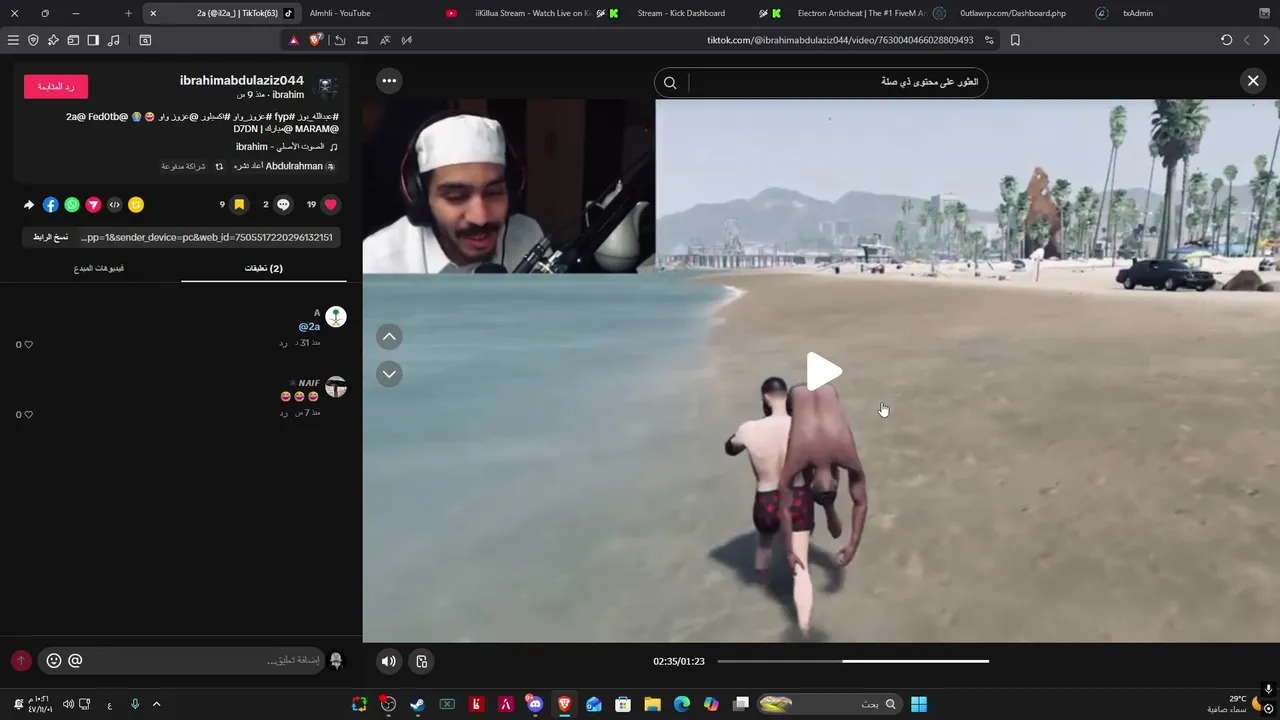Go to previous video with up arrow
1280x720 pixels.
point(389,337)
